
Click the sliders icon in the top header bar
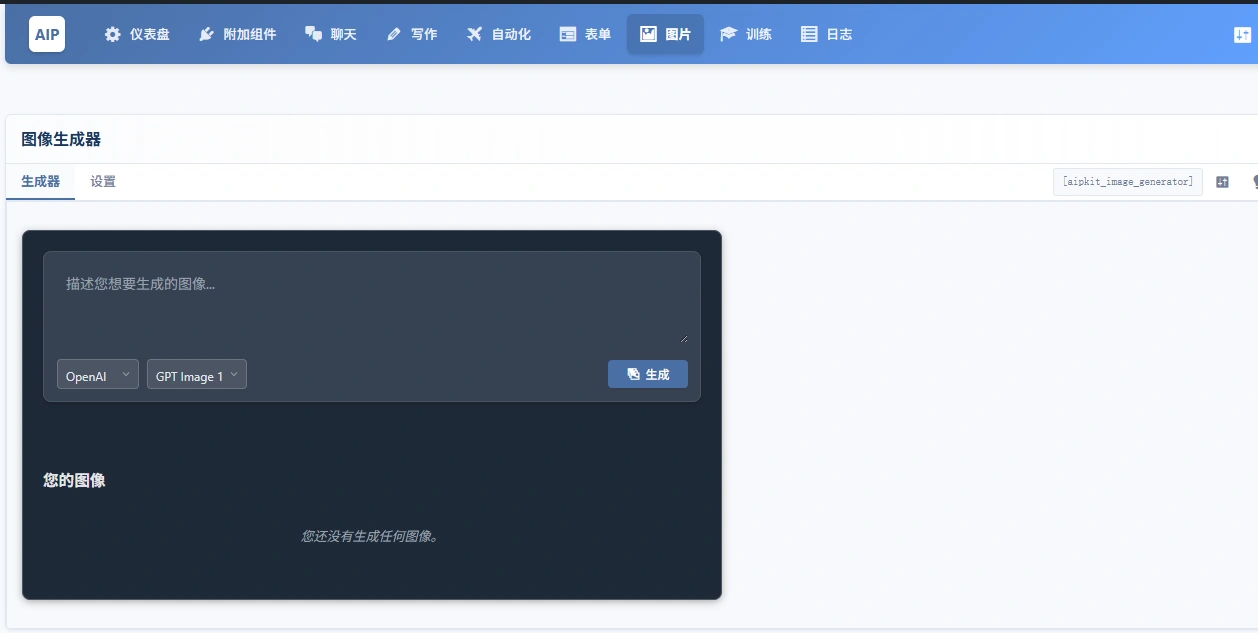pyautogui.click(x=1242, y=34)
